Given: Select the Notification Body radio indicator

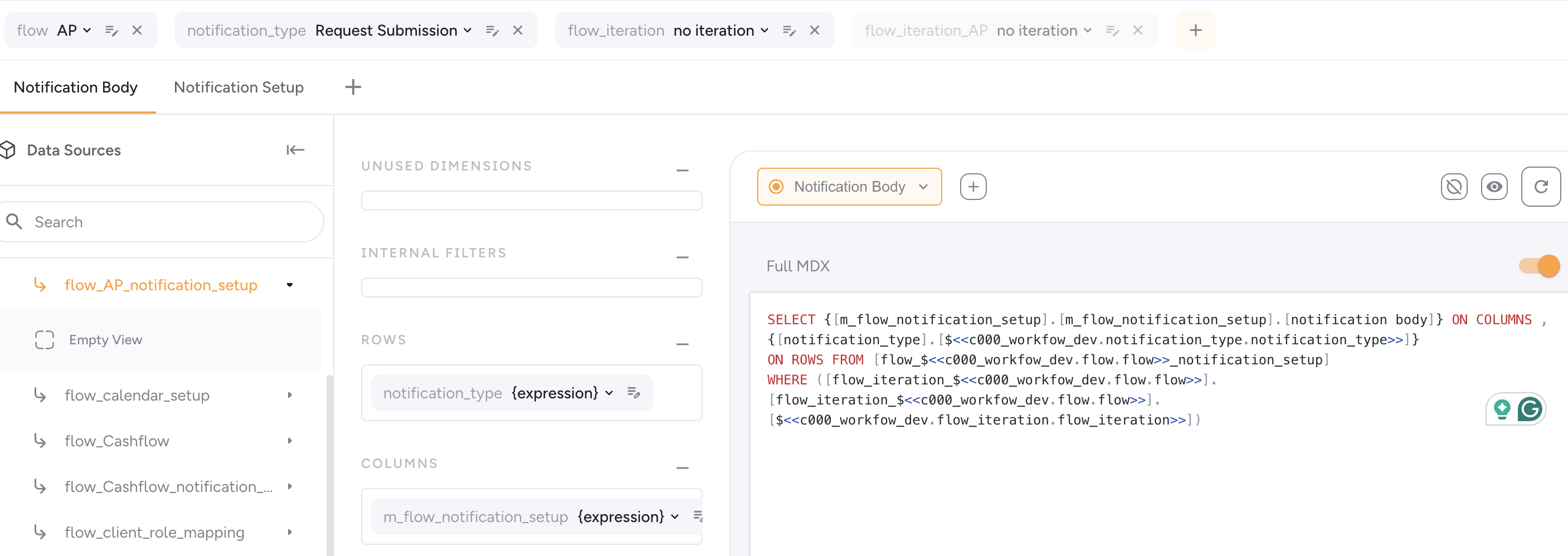Looking at the screenshot, I should click(x=776, y=187).
